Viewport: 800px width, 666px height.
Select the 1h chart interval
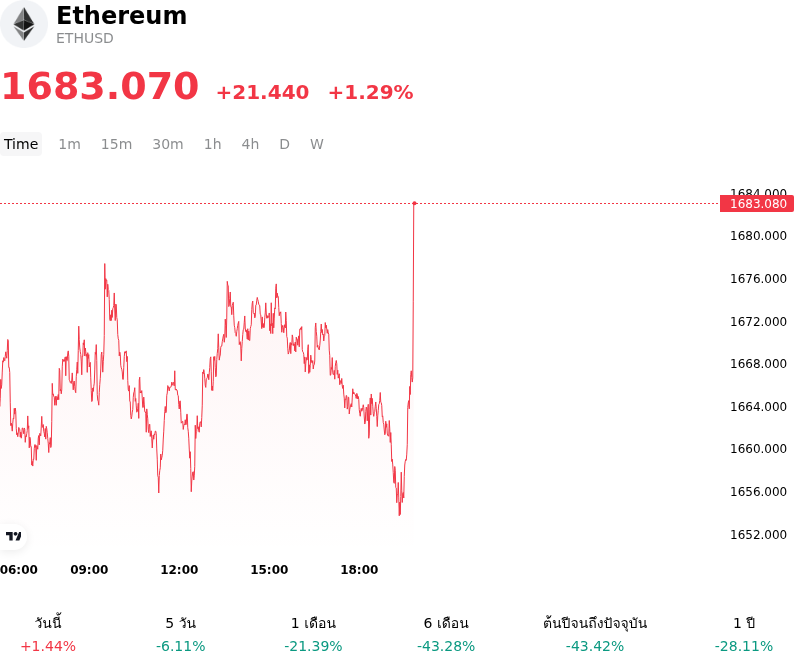[x=213, y=144]
